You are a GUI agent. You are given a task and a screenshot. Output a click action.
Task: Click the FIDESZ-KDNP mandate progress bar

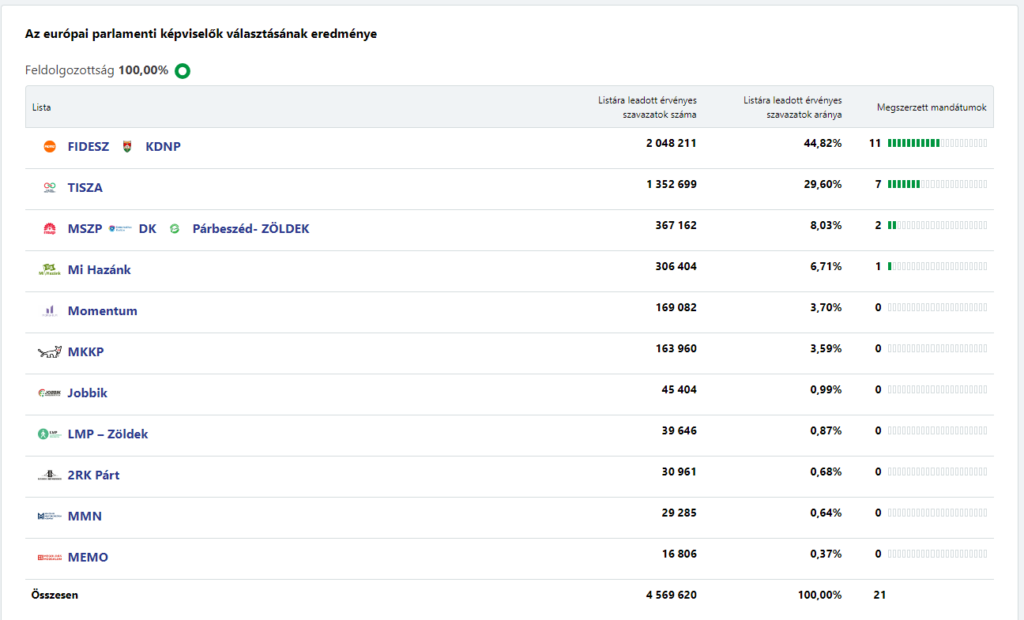point(937,144)
